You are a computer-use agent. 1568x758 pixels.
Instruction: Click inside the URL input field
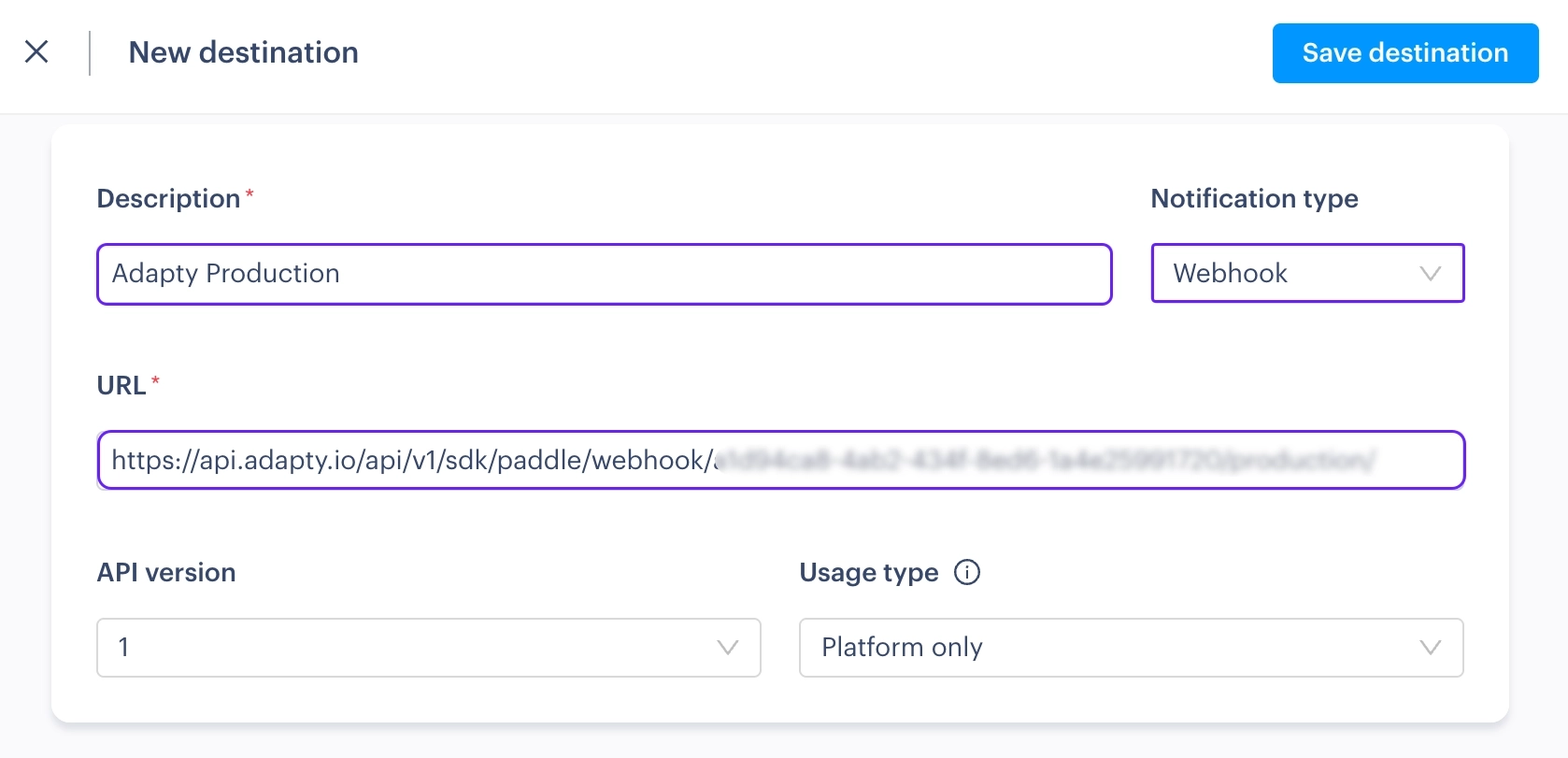[780, 460]
